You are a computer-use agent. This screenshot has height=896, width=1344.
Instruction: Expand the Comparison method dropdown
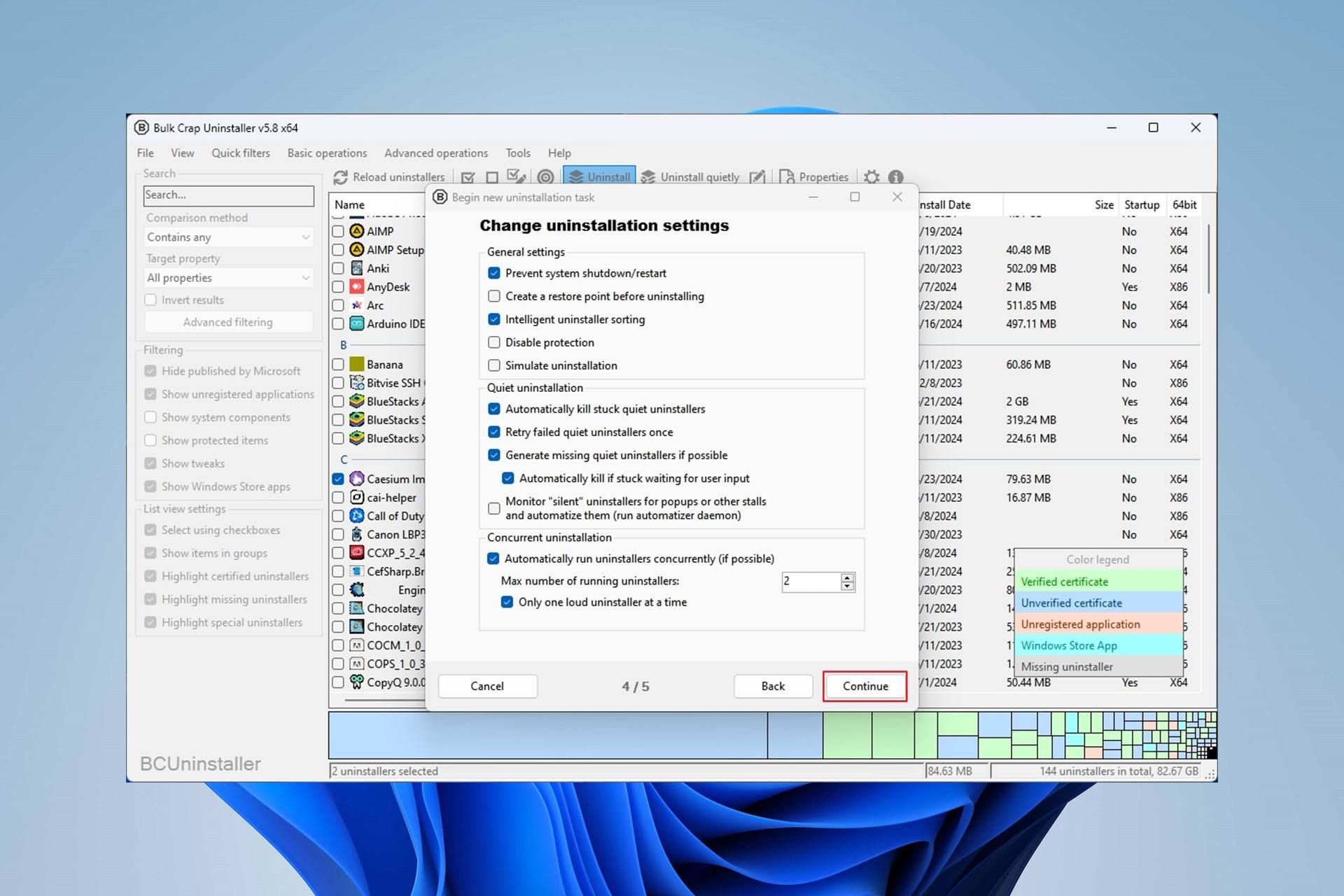[x=227, y=237]
